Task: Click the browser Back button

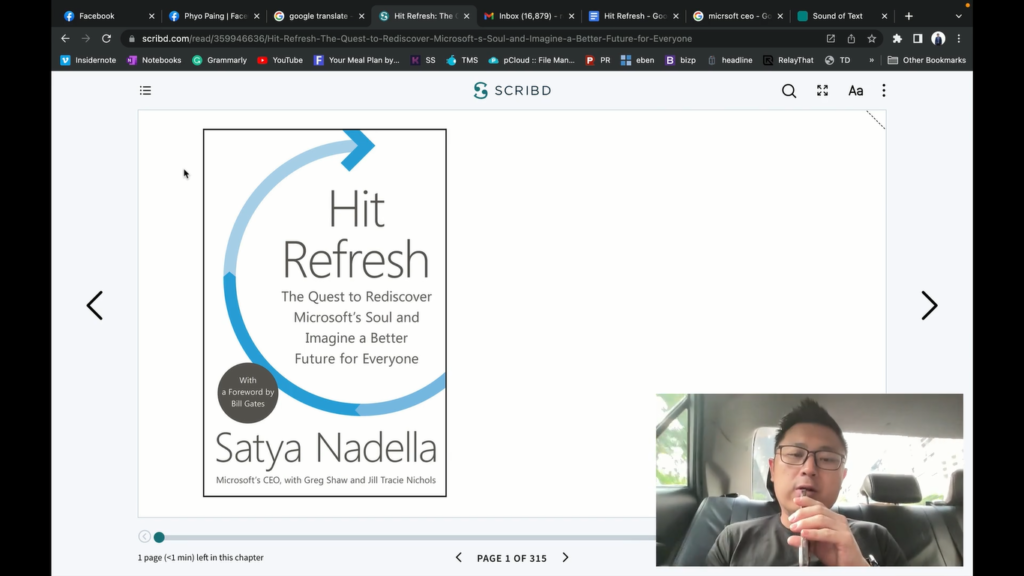Action: (65, 39)
